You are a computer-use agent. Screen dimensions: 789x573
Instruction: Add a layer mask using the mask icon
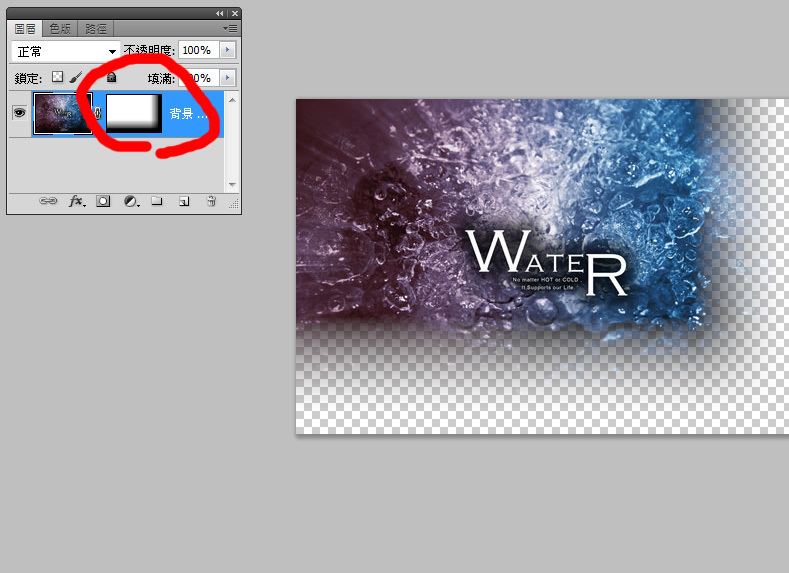pyautogui.click(x=103, y=201)
